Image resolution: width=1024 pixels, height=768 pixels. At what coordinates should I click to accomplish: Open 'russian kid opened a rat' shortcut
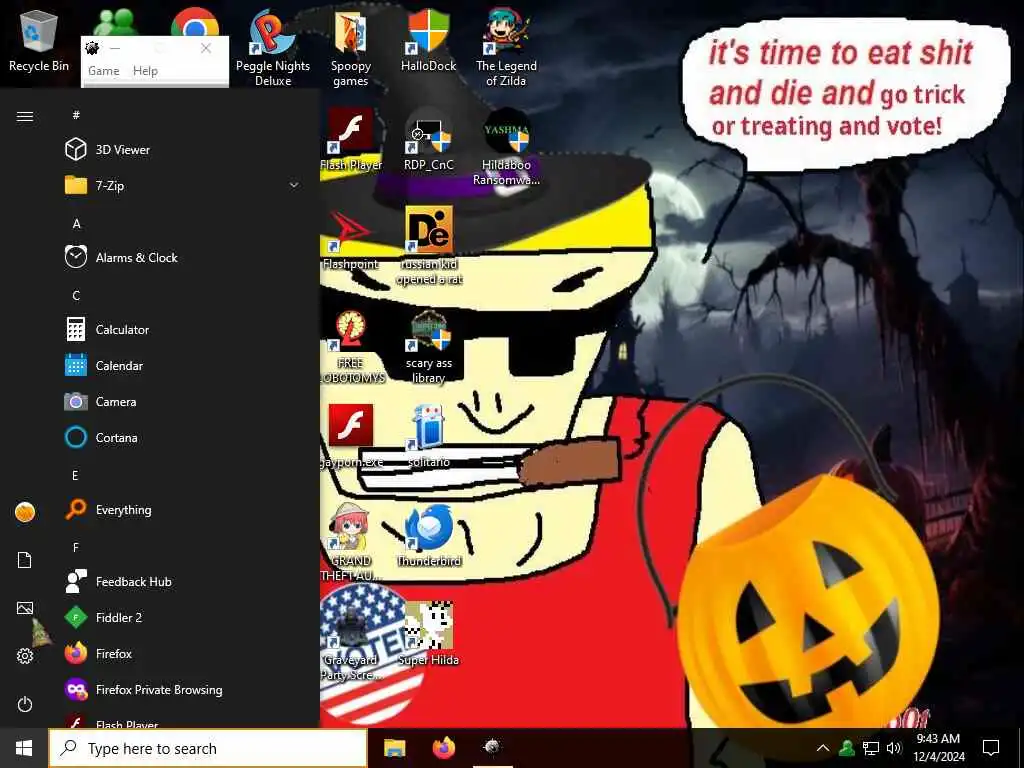[428, 246]
